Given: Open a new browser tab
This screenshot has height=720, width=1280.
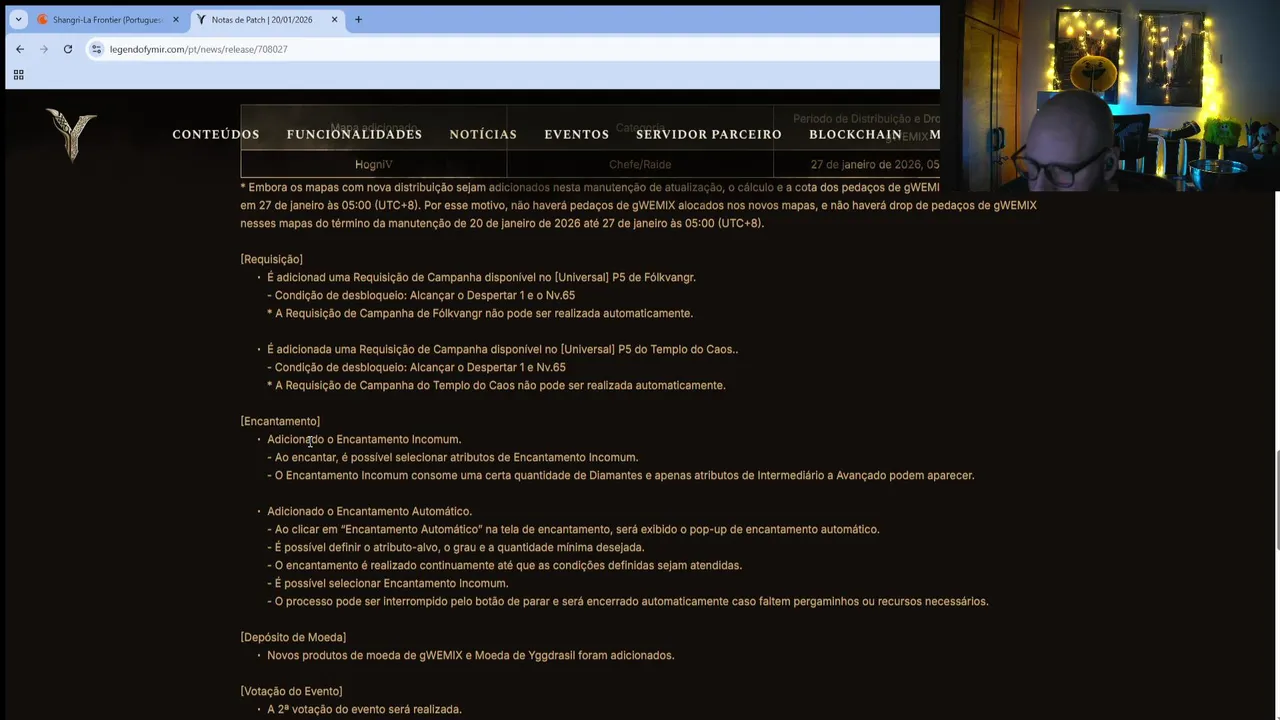Looking at the screenshot, I should pos(358,19).
